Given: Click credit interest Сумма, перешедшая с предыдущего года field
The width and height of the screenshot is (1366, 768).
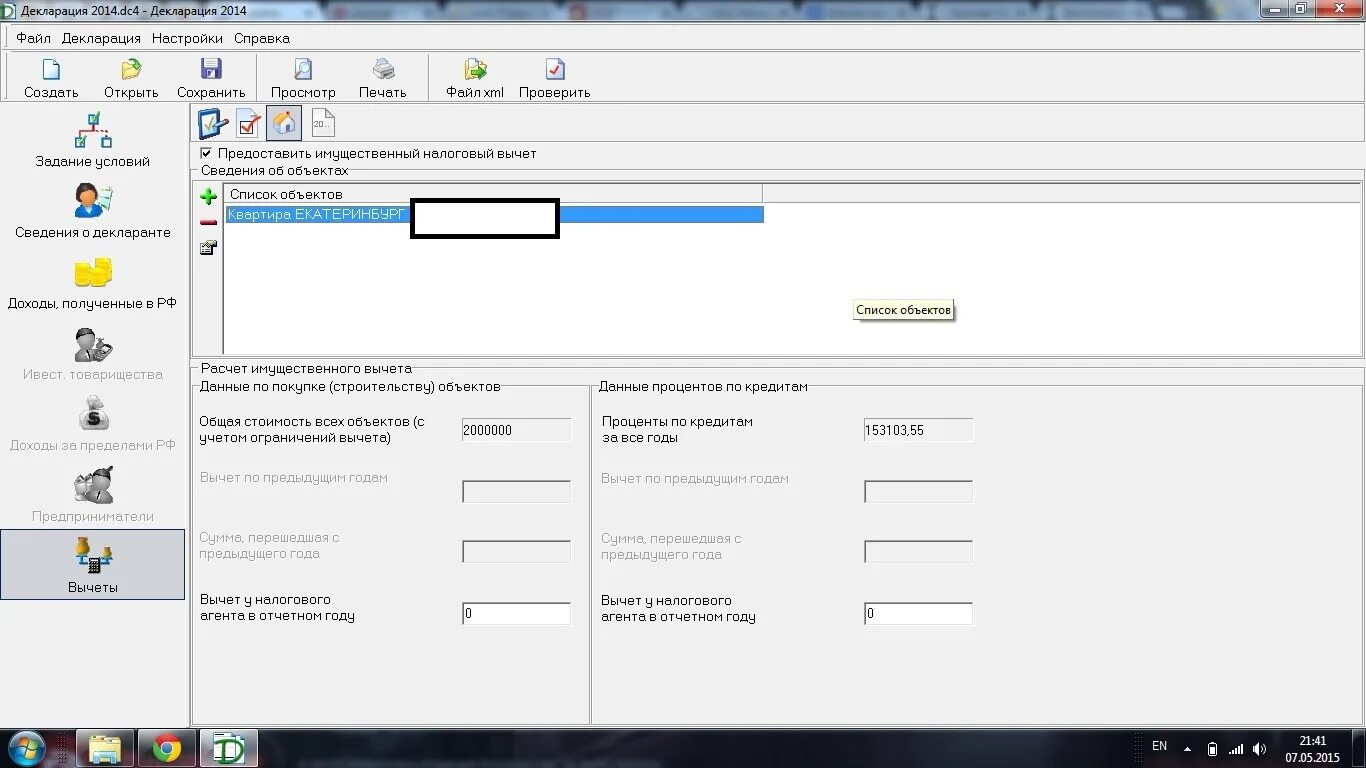Looking at the screenshot, I should click(918, 552).
